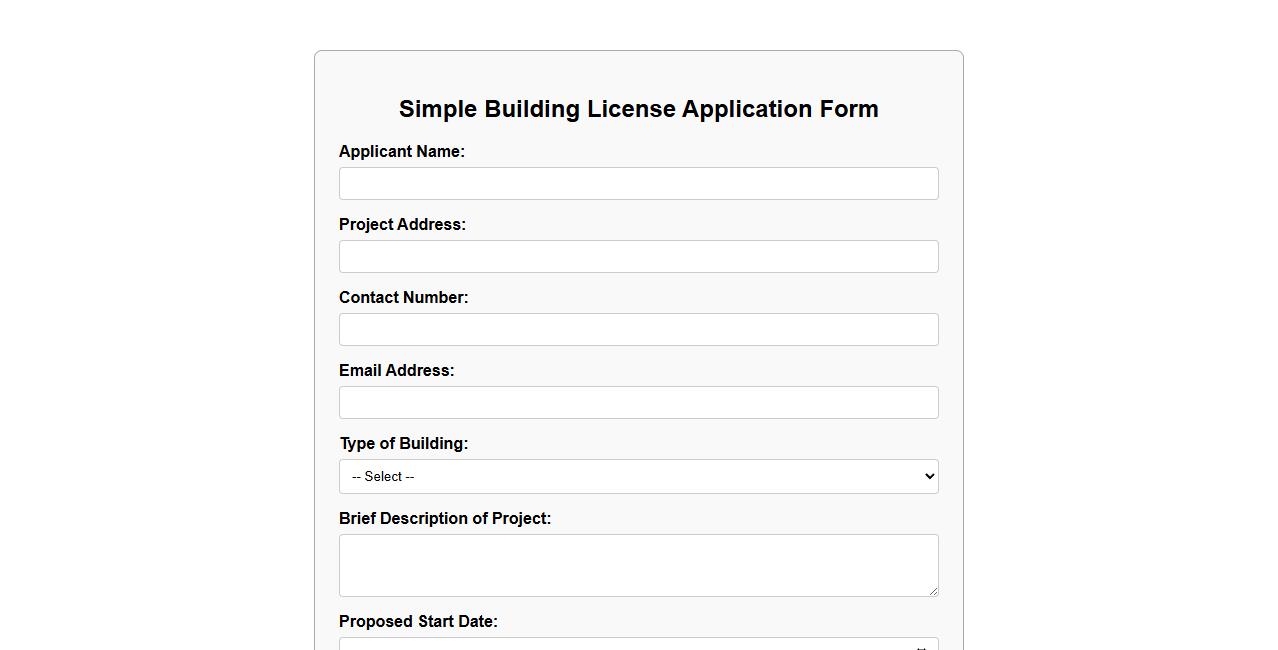Open the date picker calendar icon

[x=921, y=646]
